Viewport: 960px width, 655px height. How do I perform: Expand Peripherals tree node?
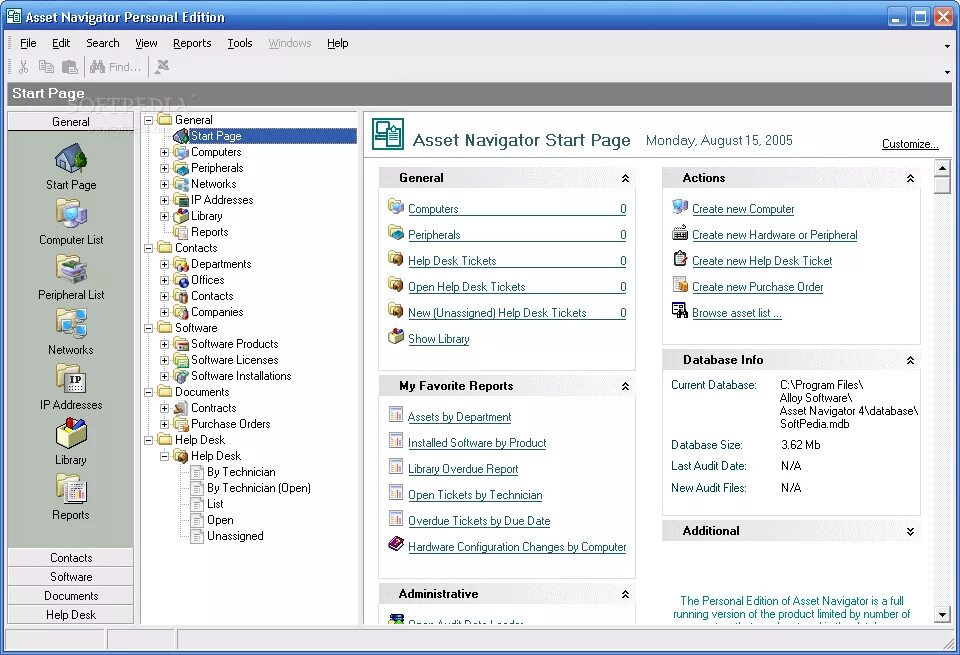pyautogui.click(x=164, y=168)
